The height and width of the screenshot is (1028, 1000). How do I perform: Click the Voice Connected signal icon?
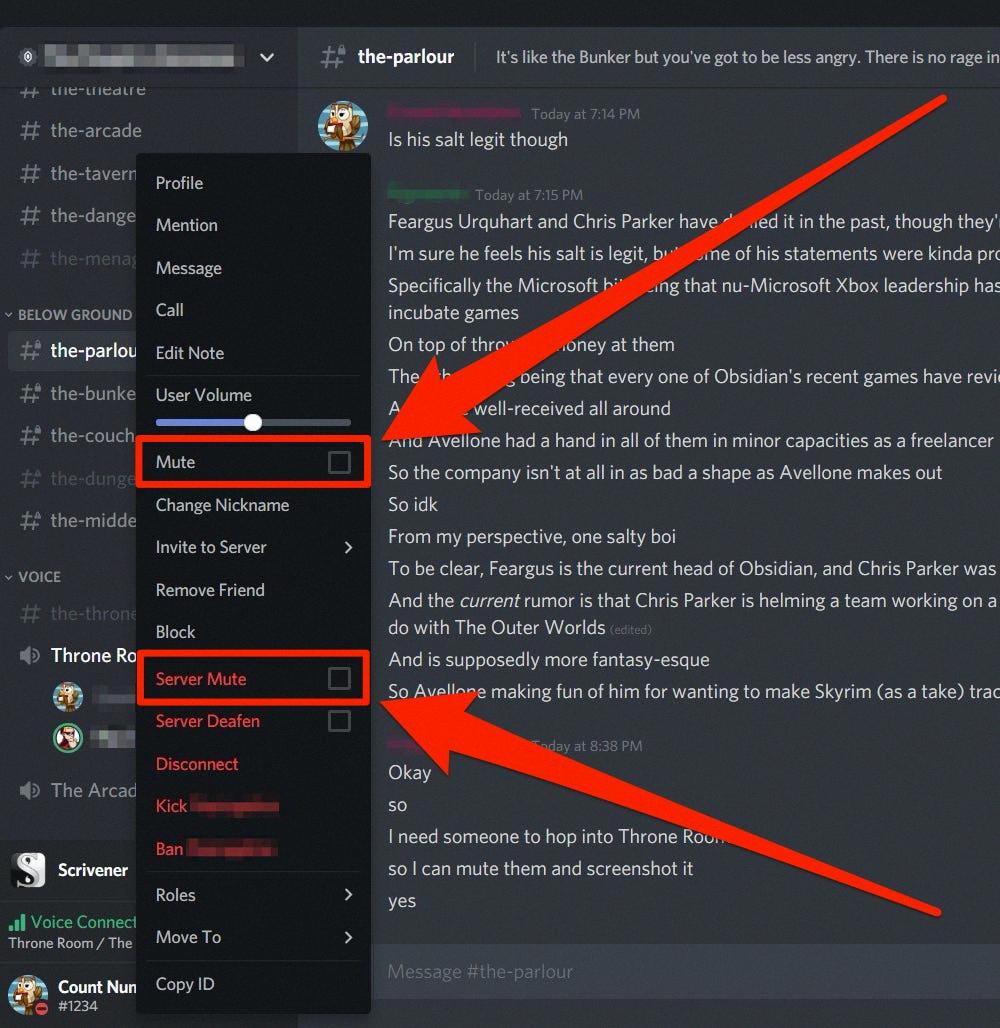[x=17, y=922]
